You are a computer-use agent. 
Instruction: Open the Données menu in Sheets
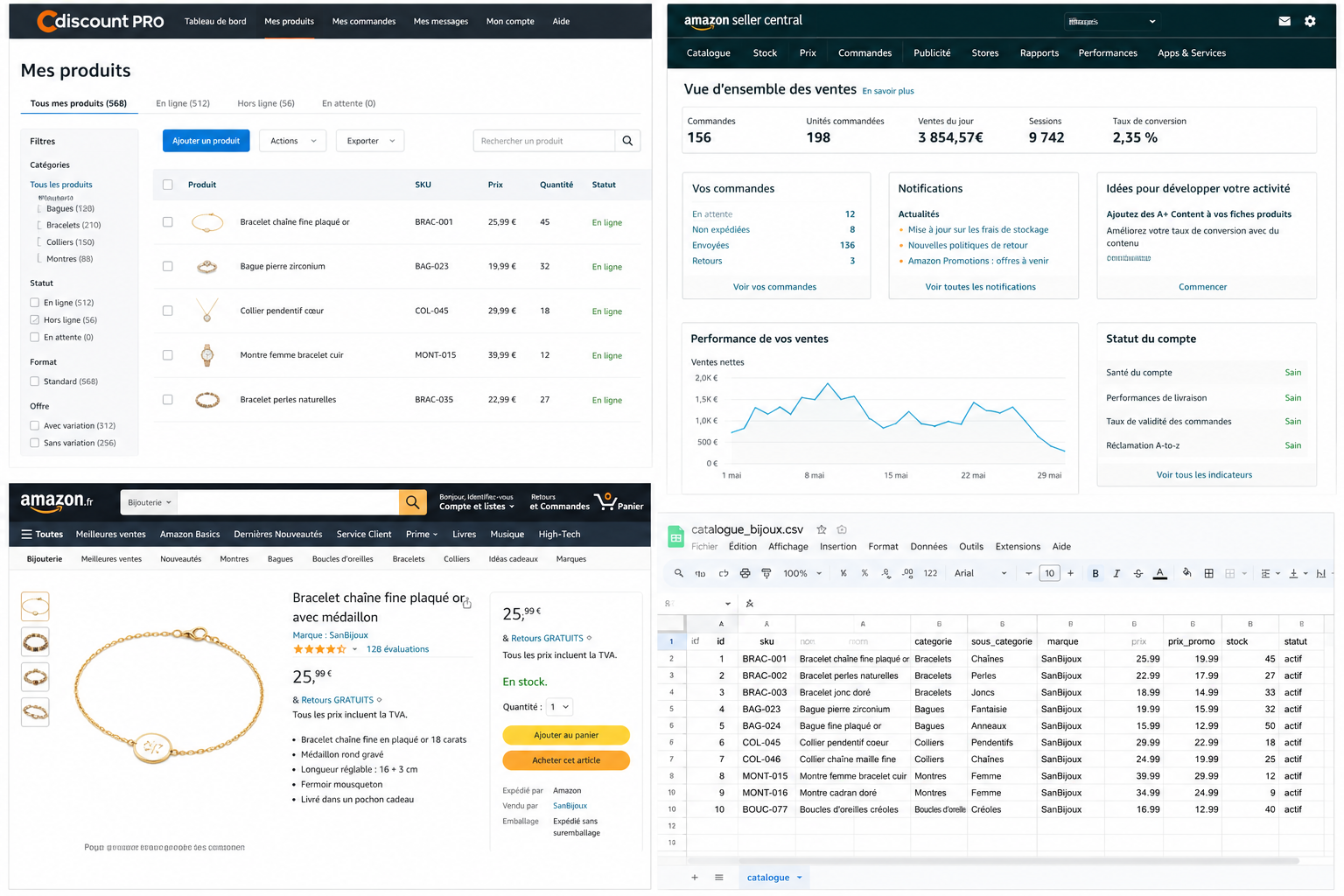(x=928, y=547)
